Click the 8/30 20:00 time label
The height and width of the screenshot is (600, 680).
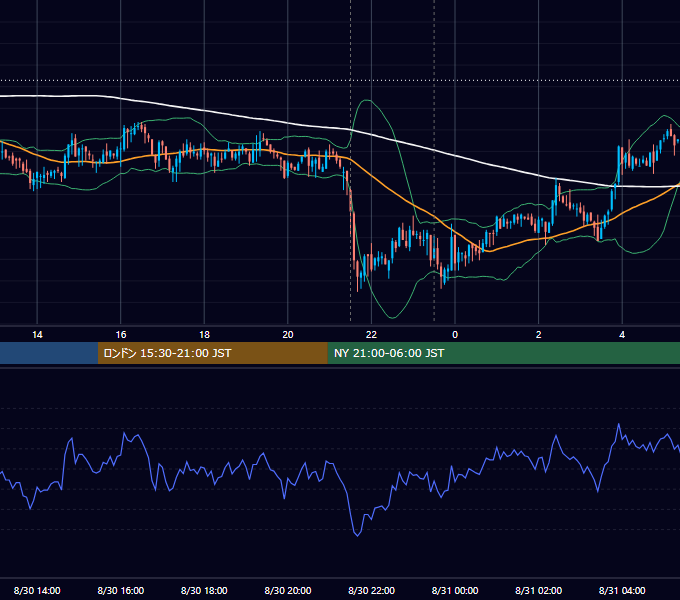click(288, 590)
